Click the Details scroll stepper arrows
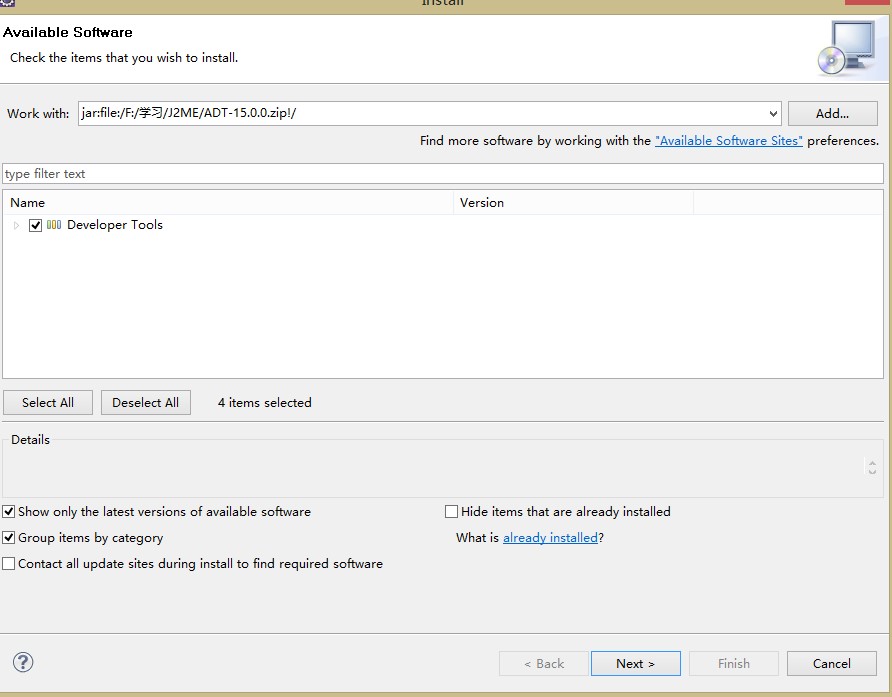This screenshot has height=697, width=892. (872, 467)
